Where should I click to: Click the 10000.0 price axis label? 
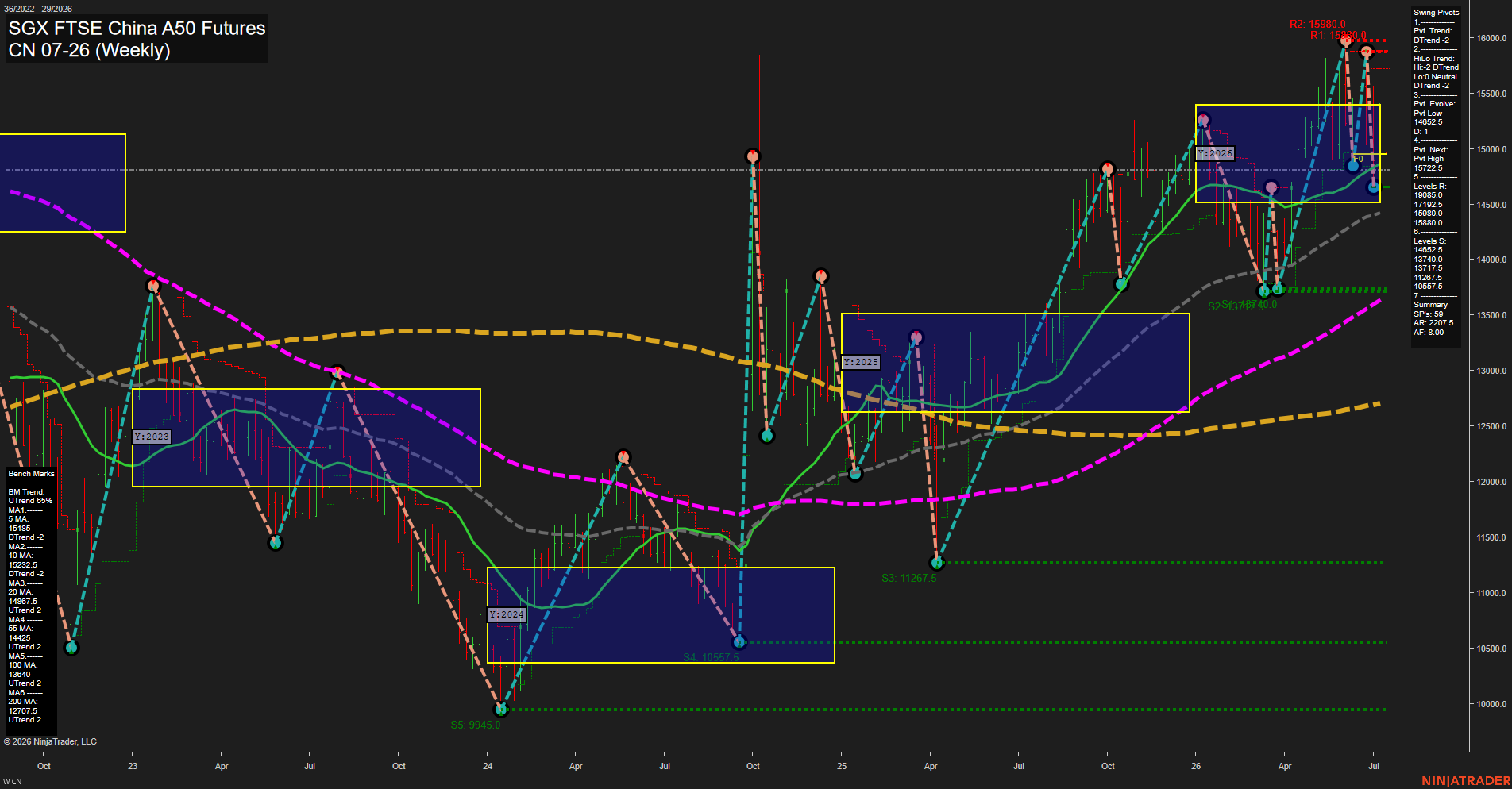point(1491,704)
